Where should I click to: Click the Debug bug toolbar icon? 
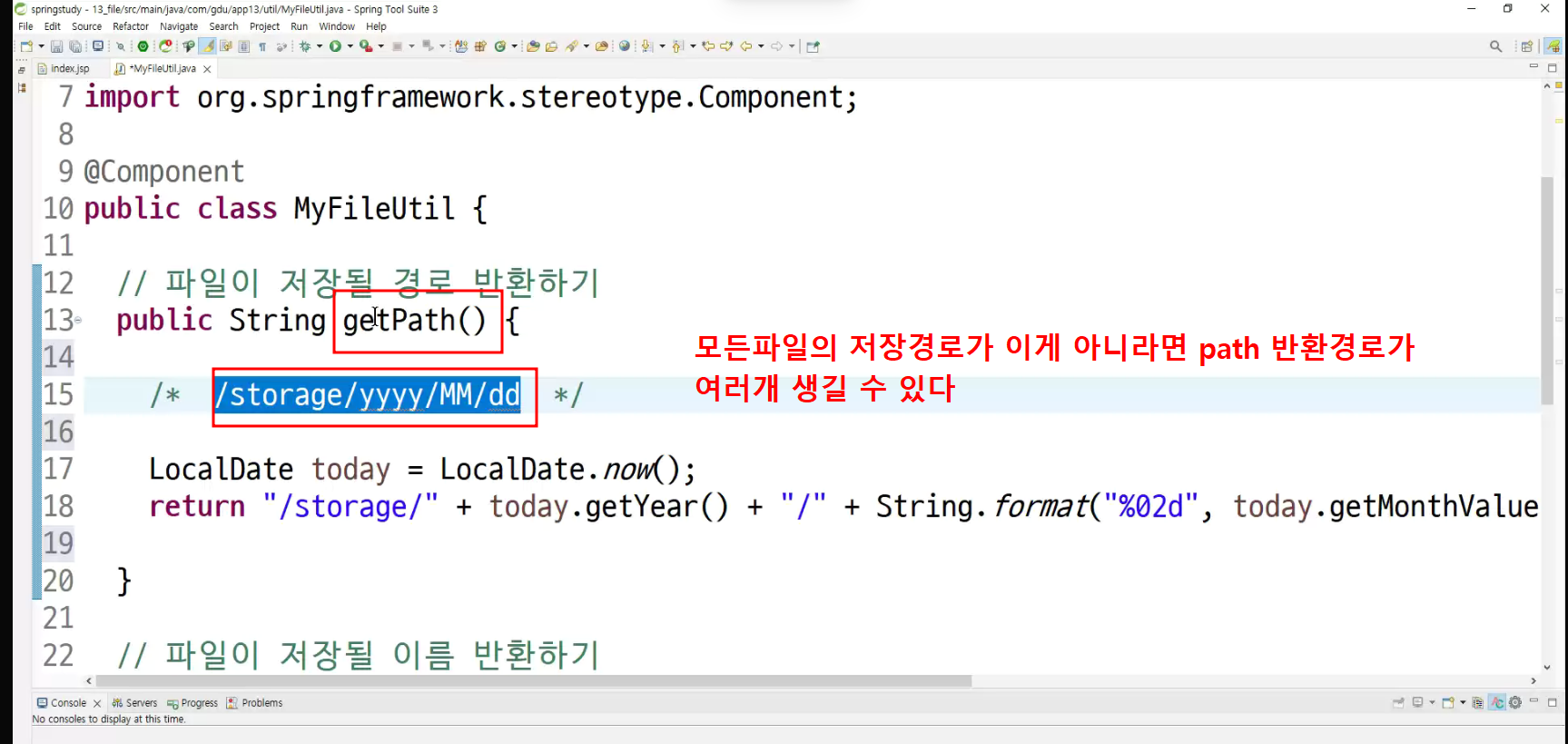pos(305,46)
